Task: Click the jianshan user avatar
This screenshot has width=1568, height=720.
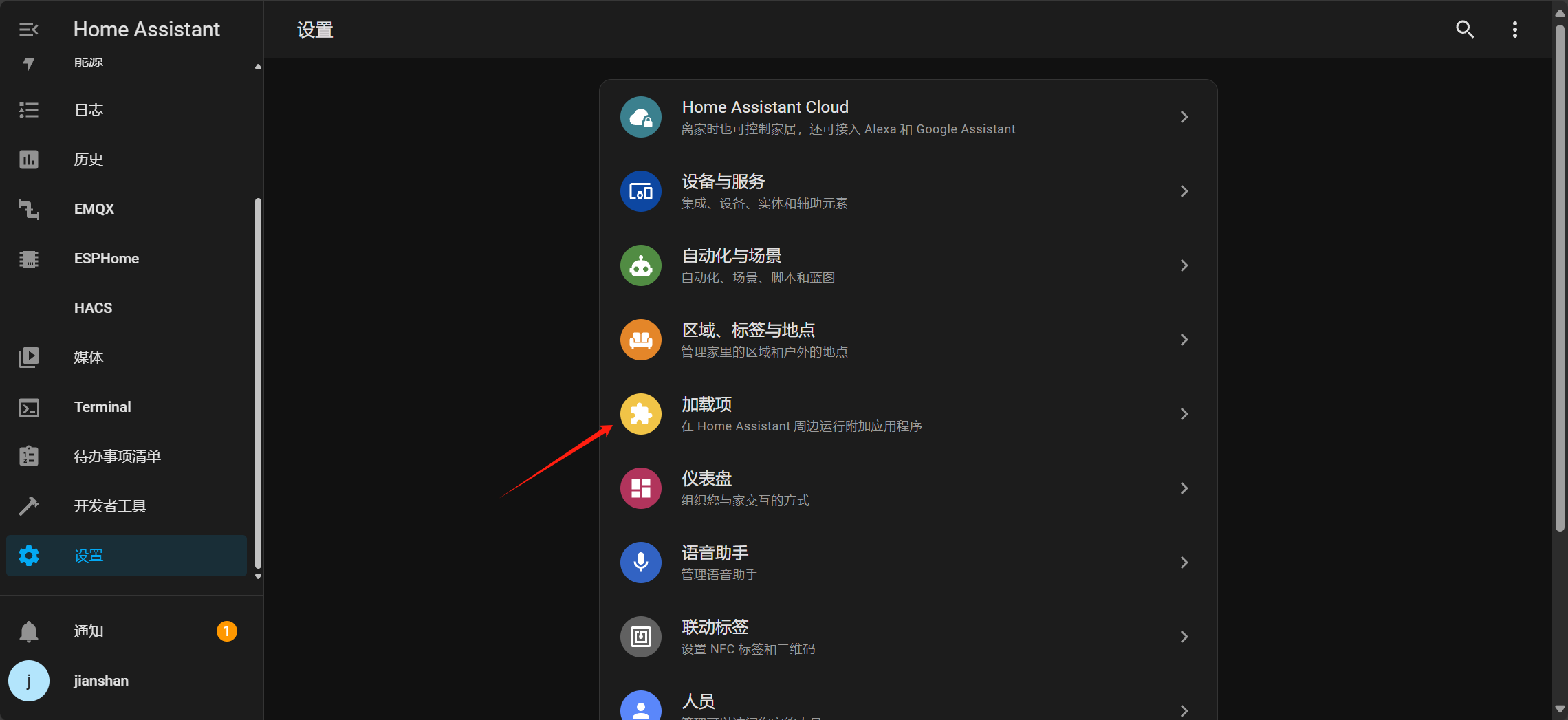Action: (29, 681)
